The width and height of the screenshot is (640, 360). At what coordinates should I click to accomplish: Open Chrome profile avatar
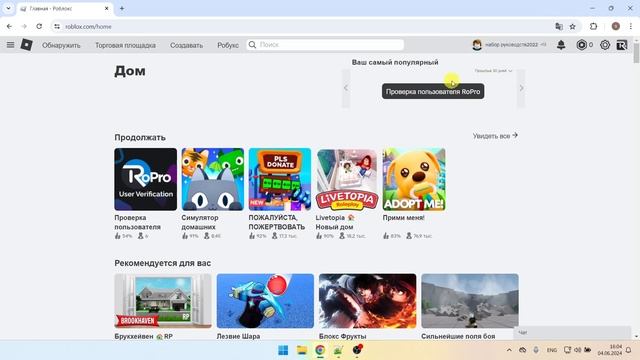[616, 26]
